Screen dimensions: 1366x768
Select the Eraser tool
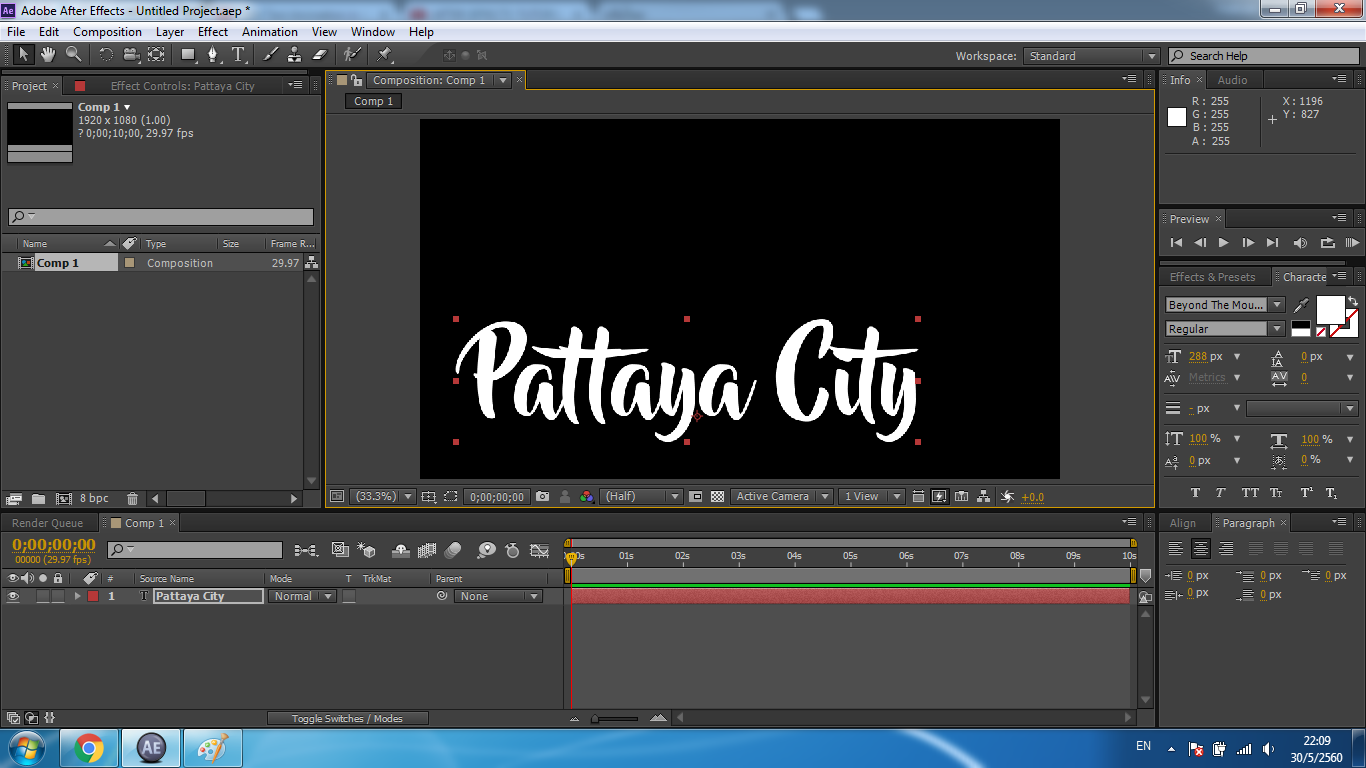coord(320,54)
